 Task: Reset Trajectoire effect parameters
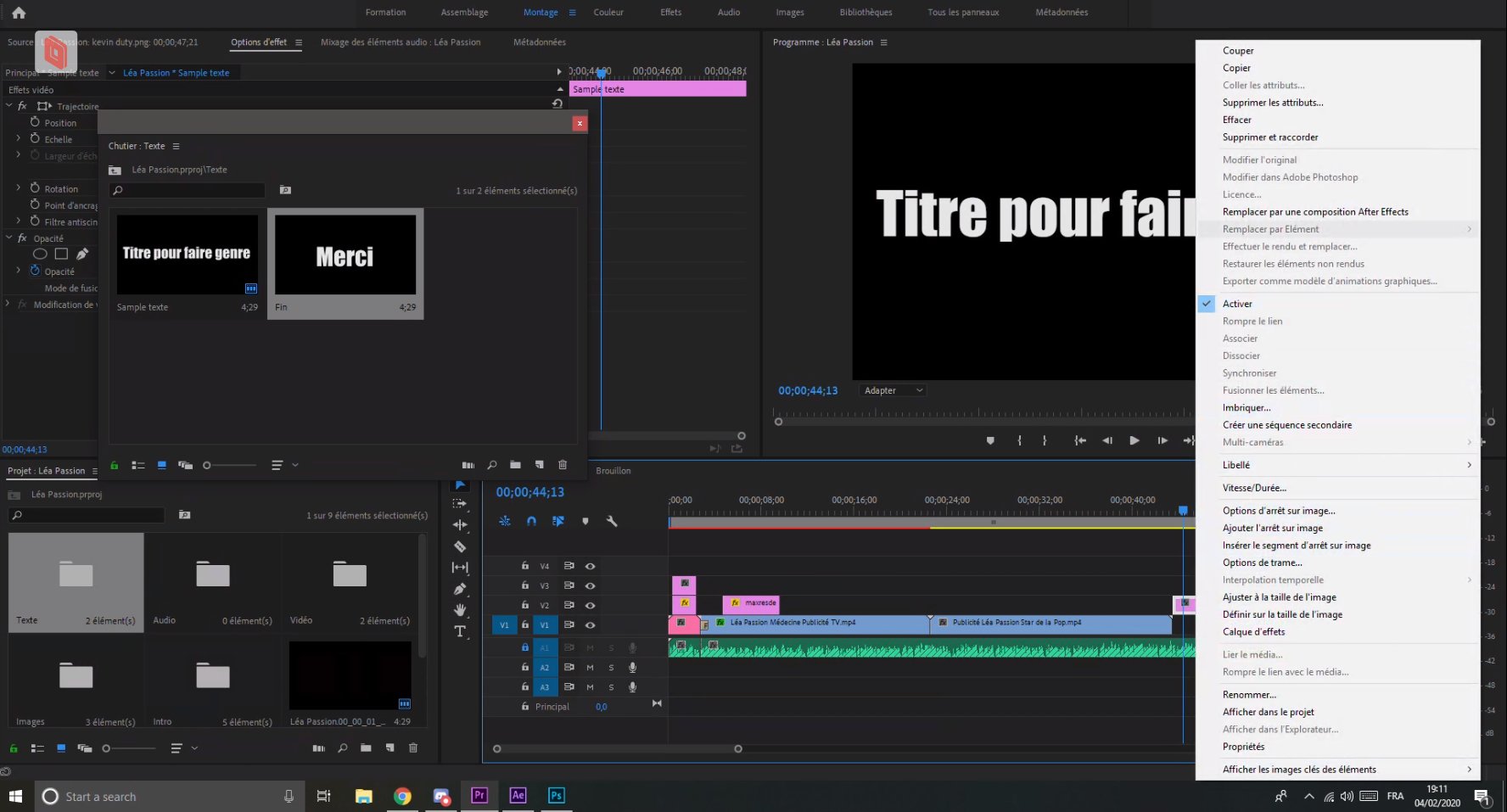pos(557,104)
